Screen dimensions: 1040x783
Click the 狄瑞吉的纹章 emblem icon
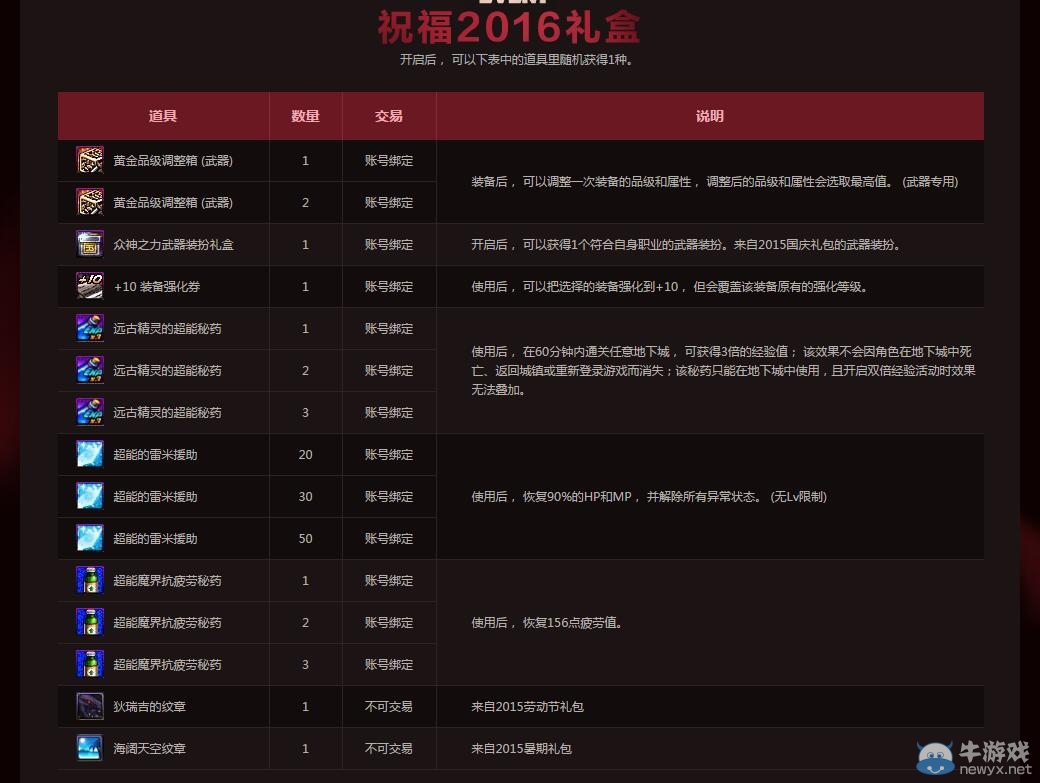[89, 706]
